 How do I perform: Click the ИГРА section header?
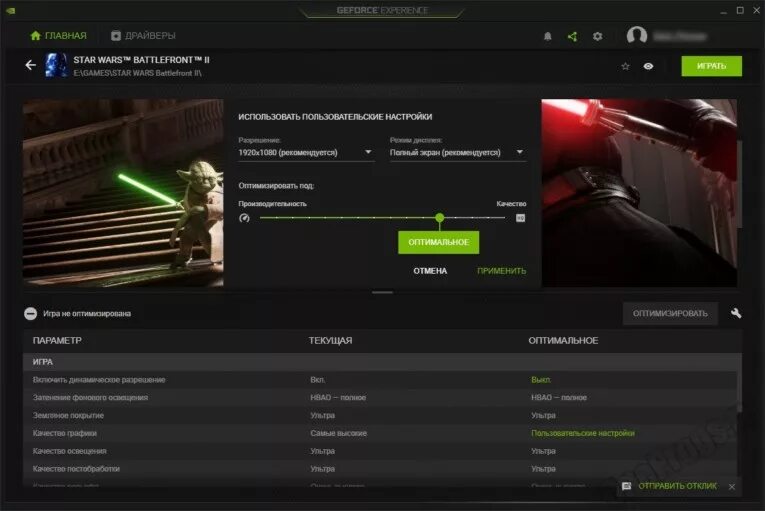tap(382, 362)
